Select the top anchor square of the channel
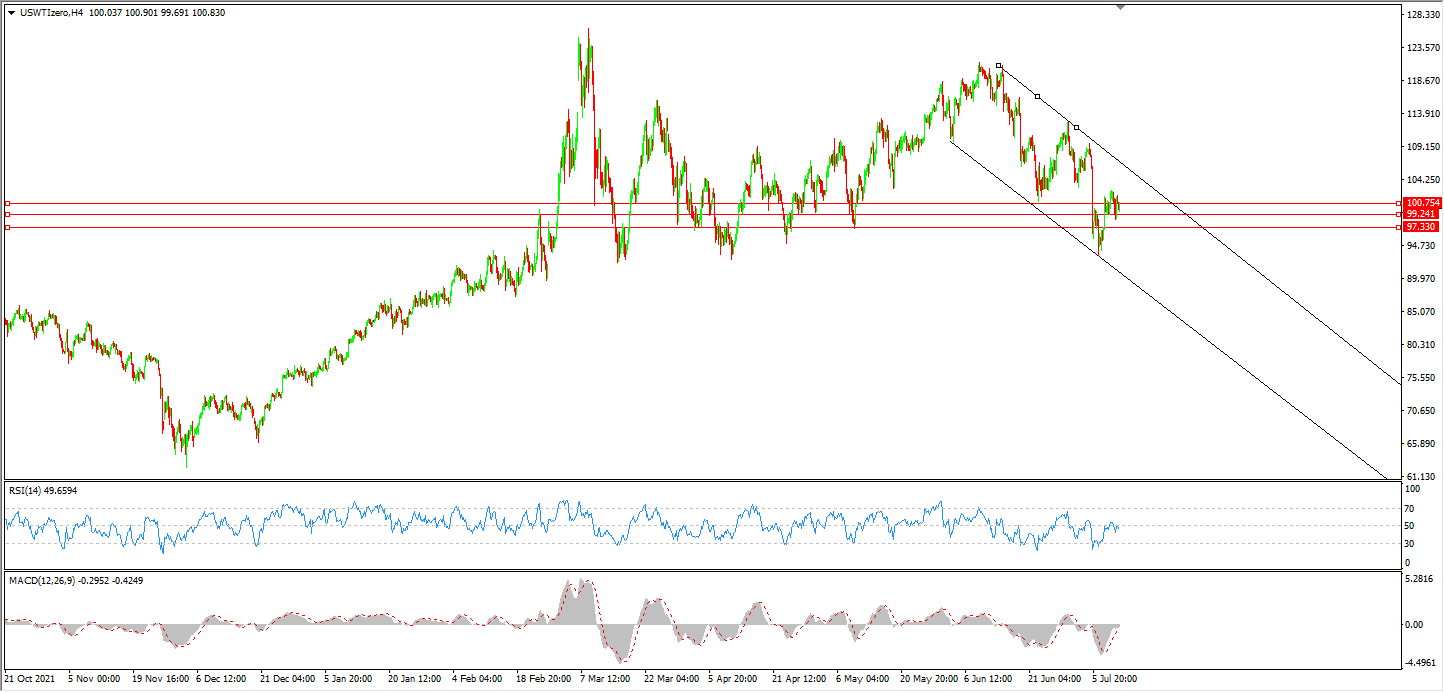The width and height of the screenshot is (1444, 692). pos(999,66)
